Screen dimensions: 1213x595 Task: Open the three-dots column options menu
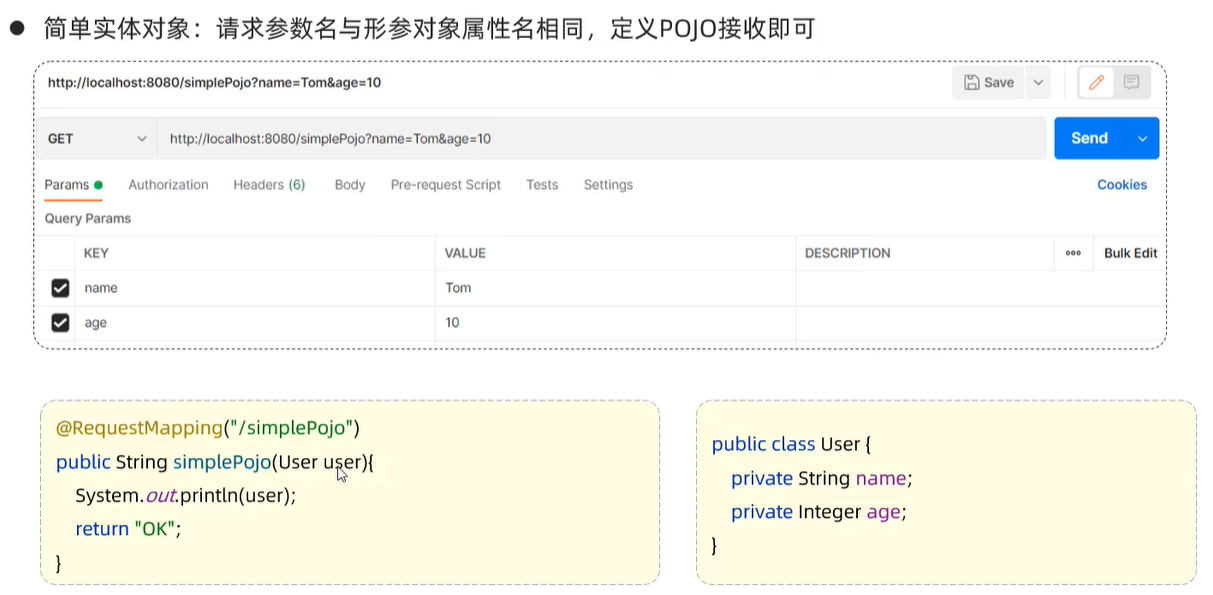click(x=1073, y=253)
